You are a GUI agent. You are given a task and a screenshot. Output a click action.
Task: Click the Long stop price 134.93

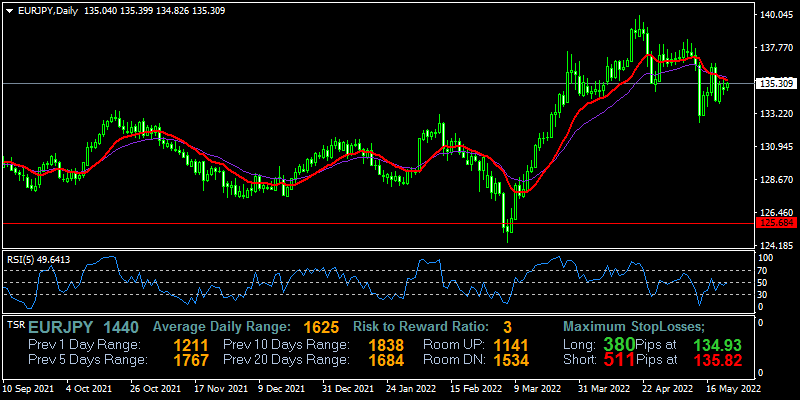click(x=717, y=344)
